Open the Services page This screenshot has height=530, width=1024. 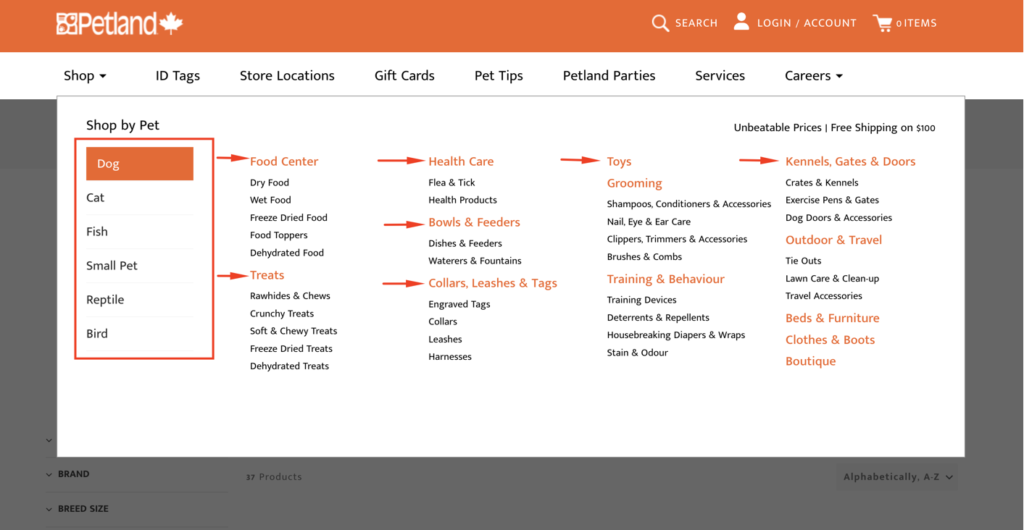pyautogui.click(x=720, y=76)
